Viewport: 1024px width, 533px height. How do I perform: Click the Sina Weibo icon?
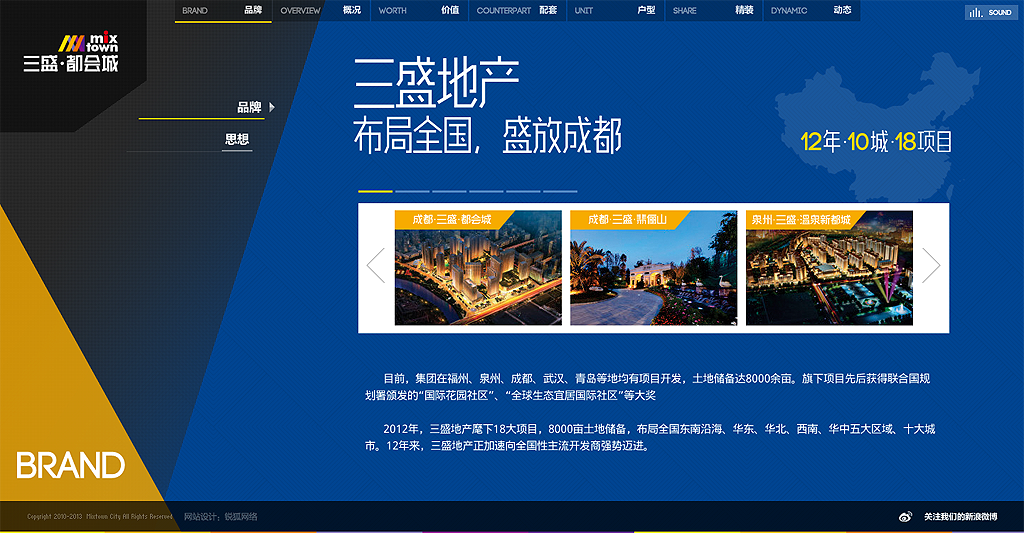pyautogui.click(x=906, y=517)
